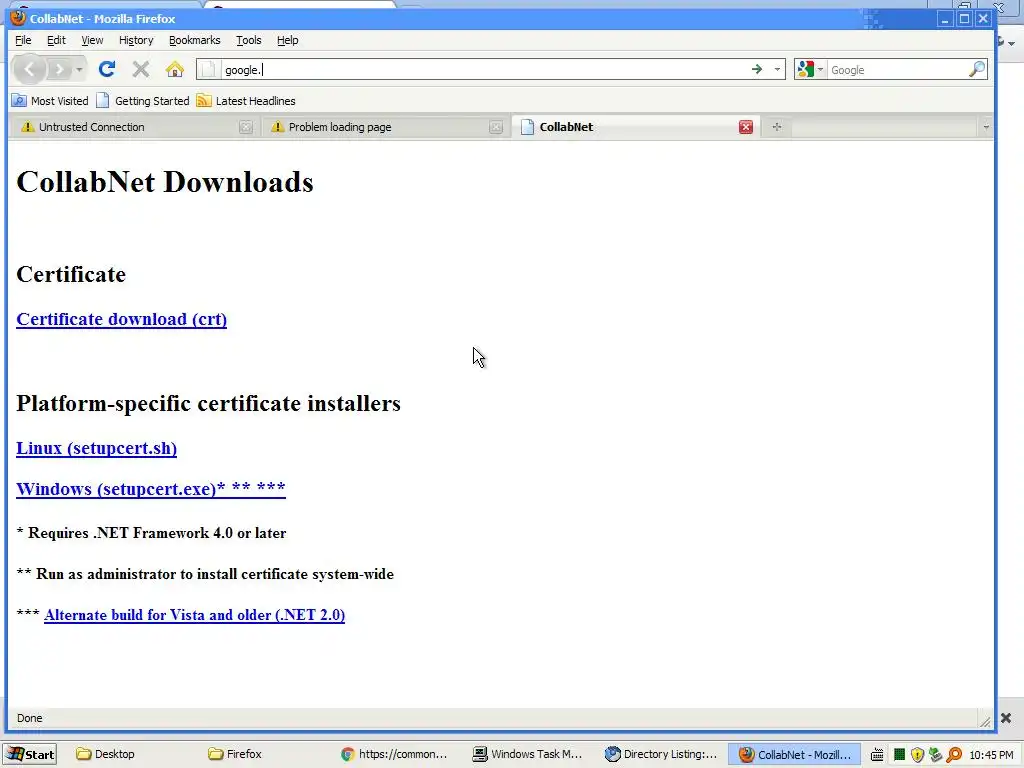Click the 'Done' status bar text
Viewport: 1024px width, 768px height.
(x=29, y=718)
